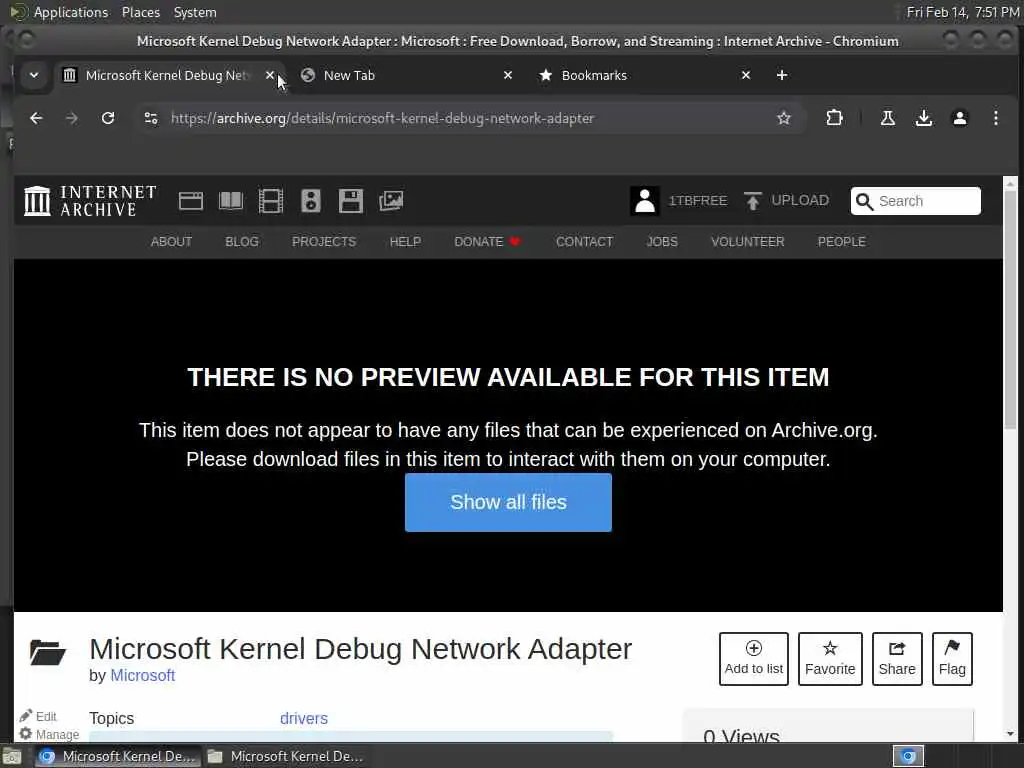
Task: Open the Video film strip icon
Action: pos(270,200)
